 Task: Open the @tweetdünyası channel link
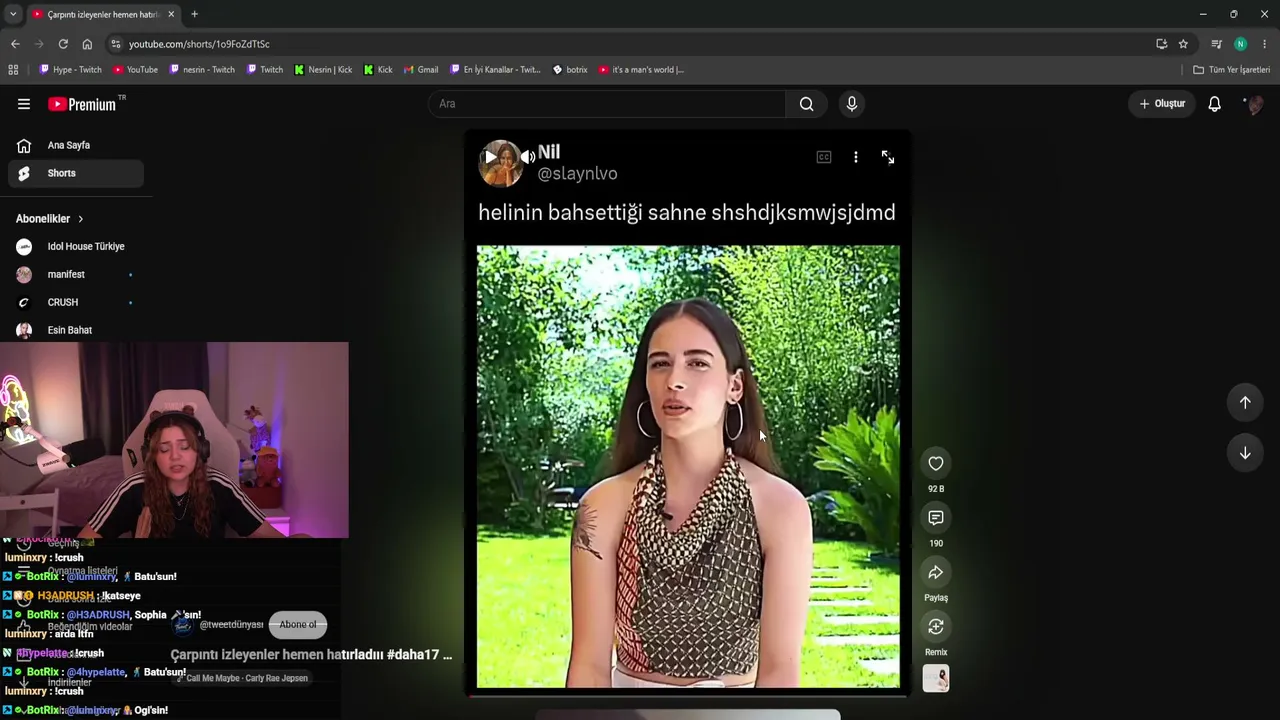click(x=231, y=625)
